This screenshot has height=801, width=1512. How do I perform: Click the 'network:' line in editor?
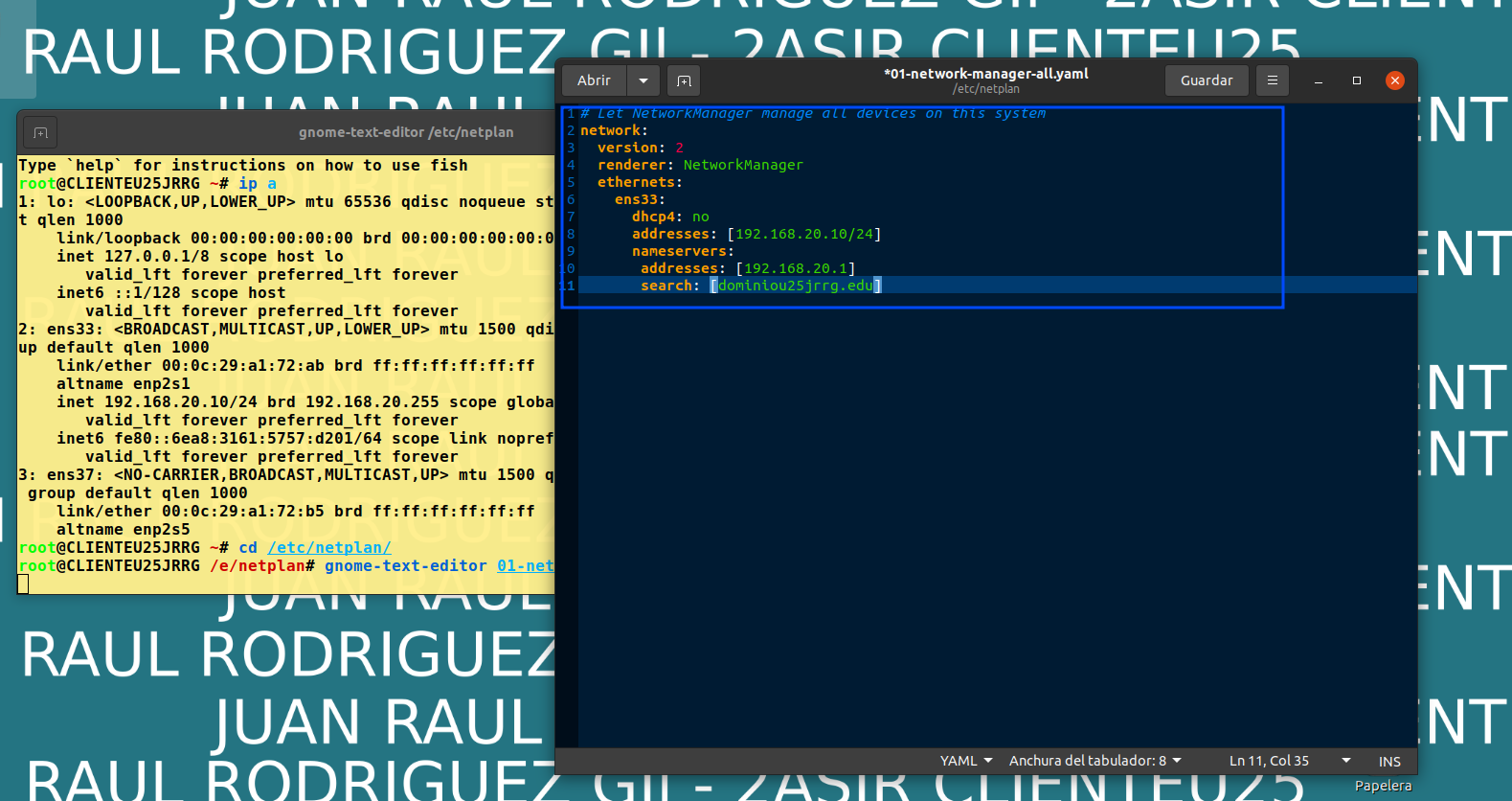click(614, 130)
